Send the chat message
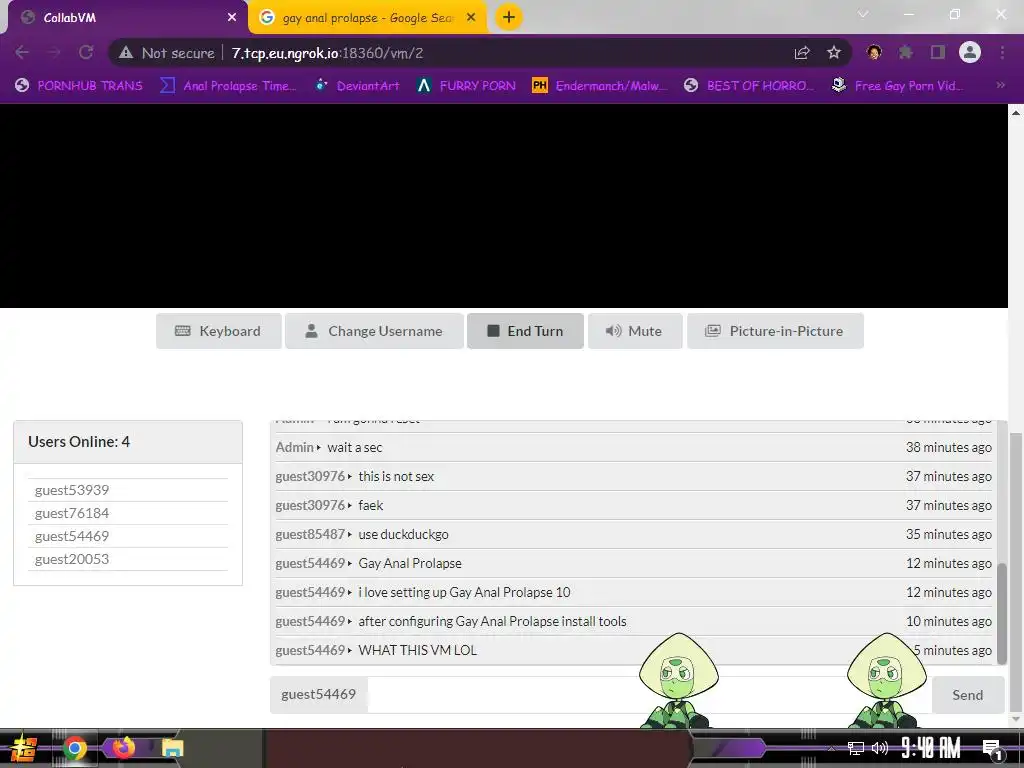Viewport: 1024px width, 768px height. [968, 695]
